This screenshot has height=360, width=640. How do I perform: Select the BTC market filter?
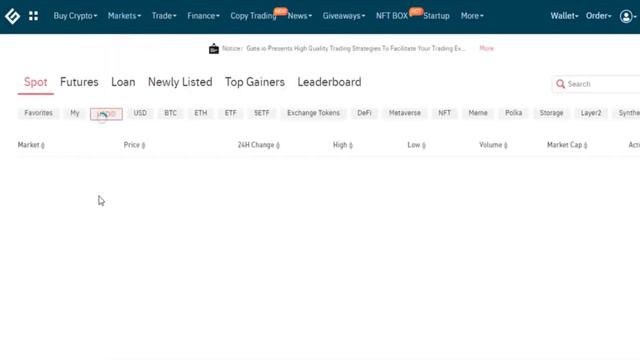[171, 113]
